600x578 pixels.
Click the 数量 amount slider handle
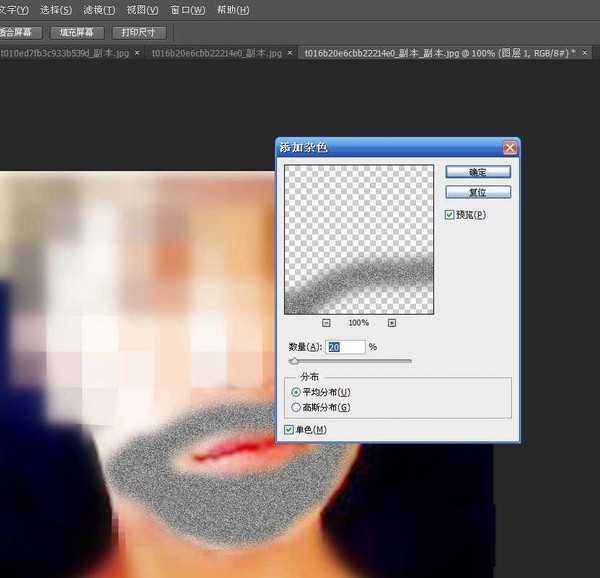(293, 360)
